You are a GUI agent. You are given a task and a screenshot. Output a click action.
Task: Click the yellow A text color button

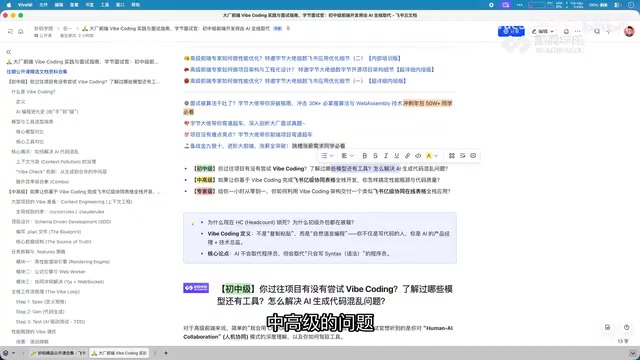[429, 156]
